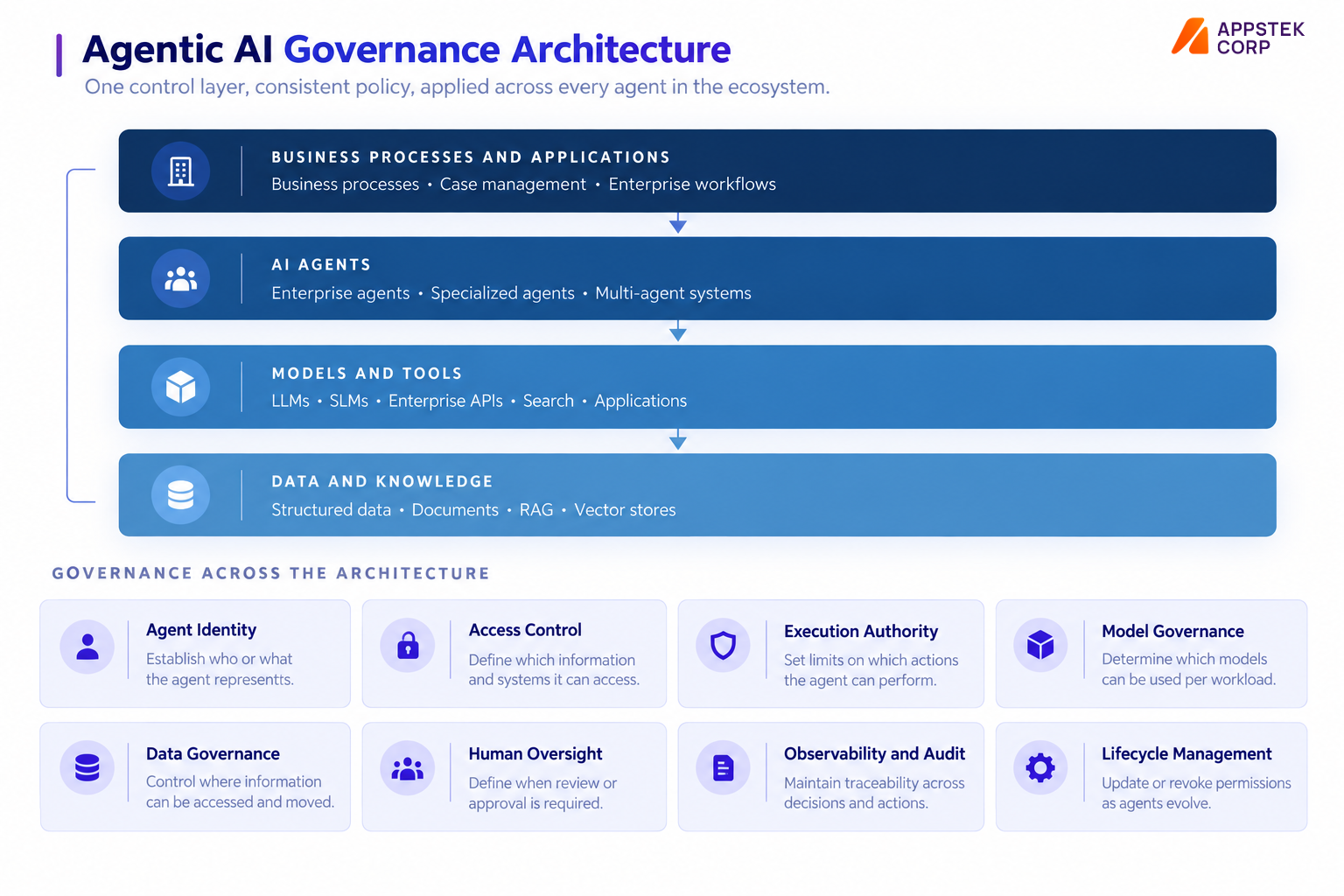Click the 'Specialized agents' item

502,293
